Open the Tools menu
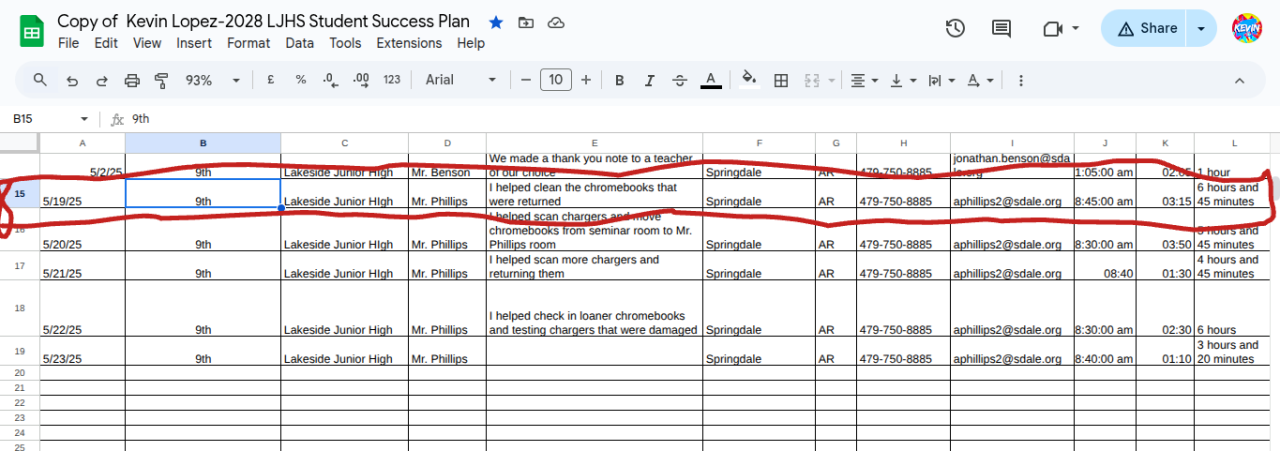 pos(345,43)
